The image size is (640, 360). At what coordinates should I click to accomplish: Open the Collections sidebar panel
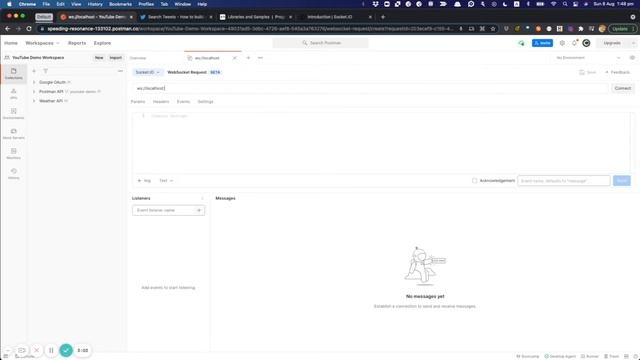click(x=13, y=73)
